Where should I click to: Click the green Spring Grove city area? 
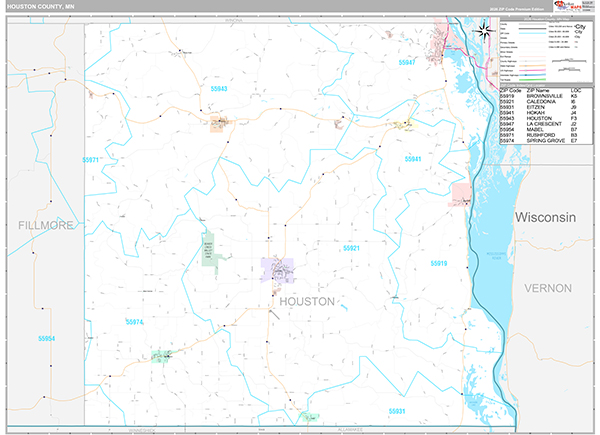coord(160,355)
